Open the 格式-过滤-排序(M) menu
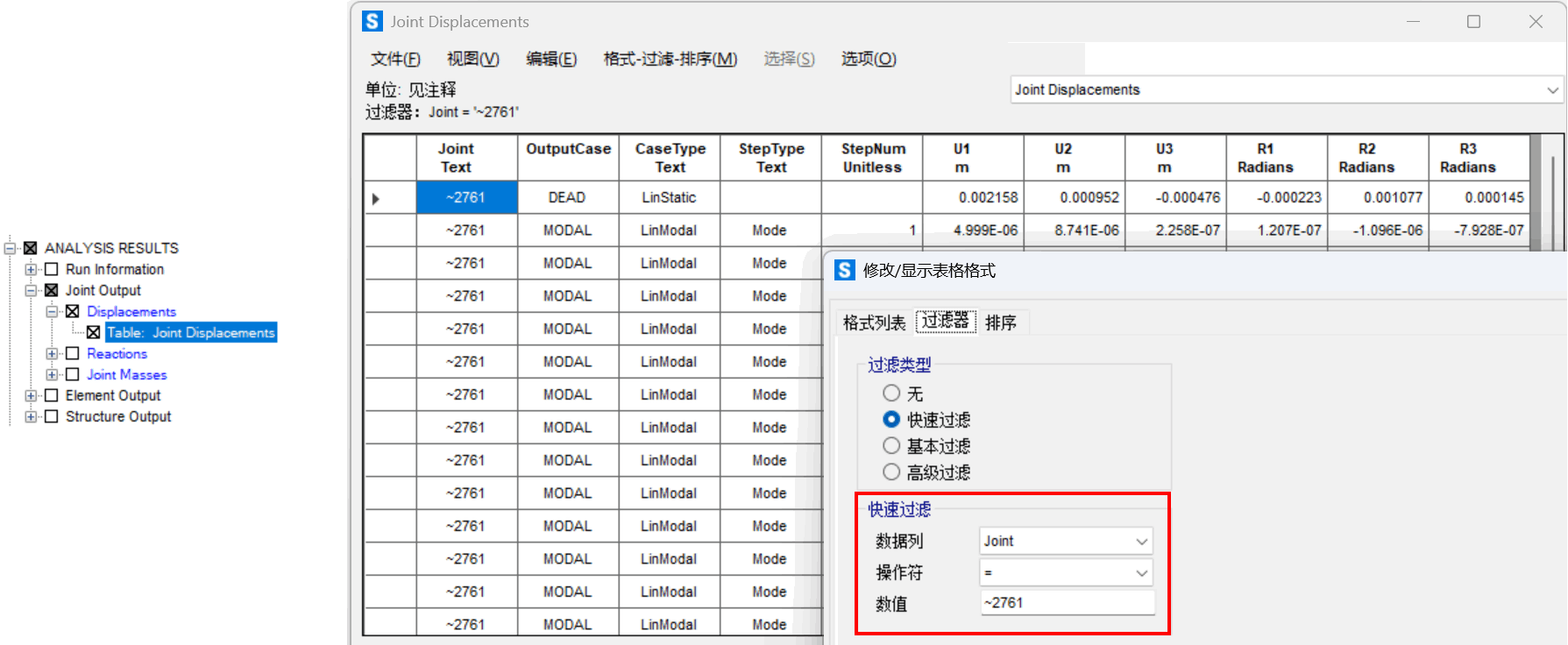Viewport: 1568px width, 645px height. pos(670,59)
